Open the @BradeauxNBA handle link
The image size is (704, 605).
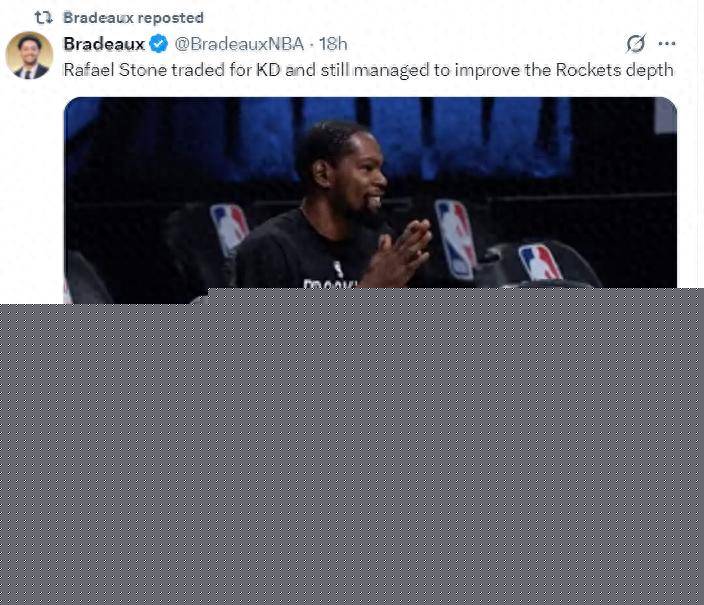pos(239,44)
